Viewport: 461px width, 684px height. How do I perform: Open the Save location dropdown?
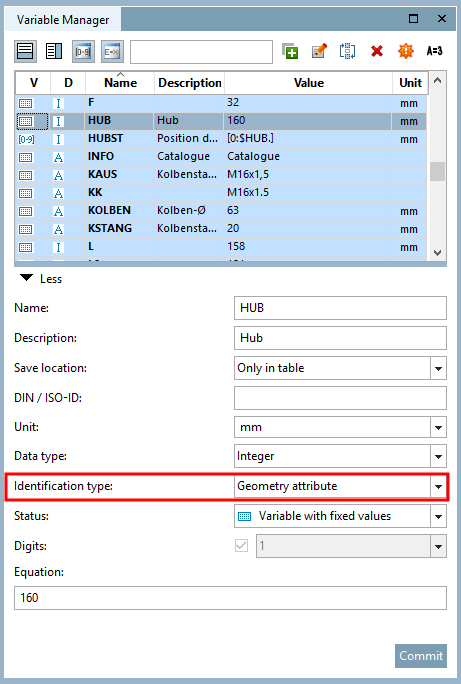point(438,369)
